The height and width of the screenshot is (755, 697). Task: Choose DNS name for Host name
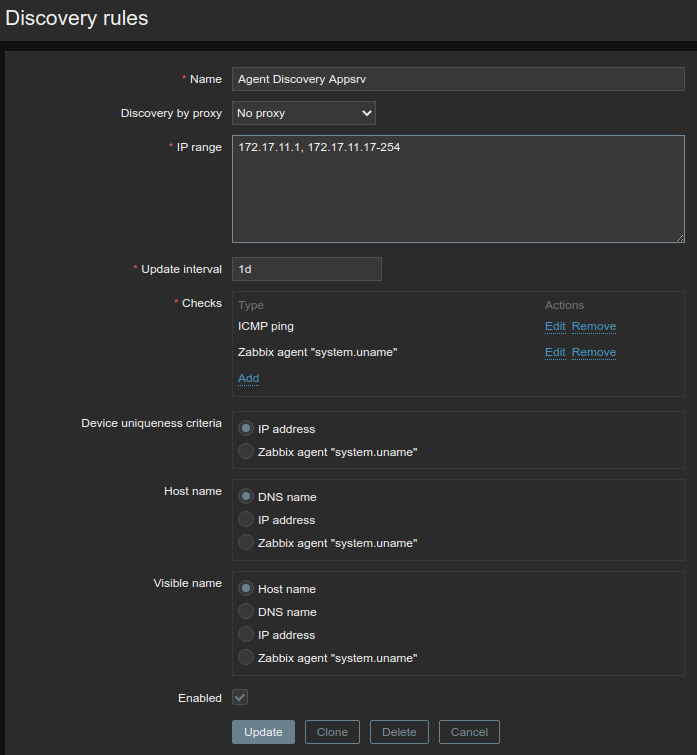246,497
